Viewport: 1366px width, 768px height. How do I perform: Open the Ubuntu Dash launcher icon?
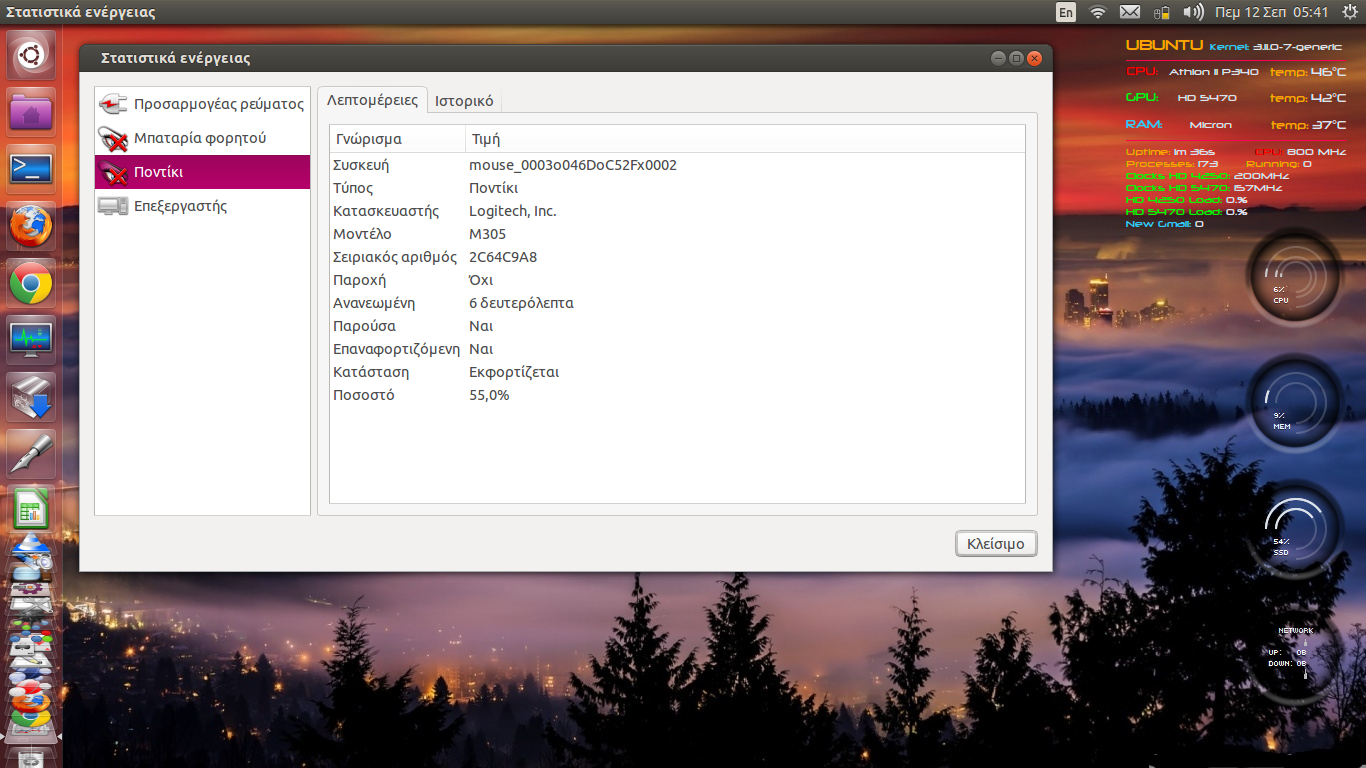point(31,55)
